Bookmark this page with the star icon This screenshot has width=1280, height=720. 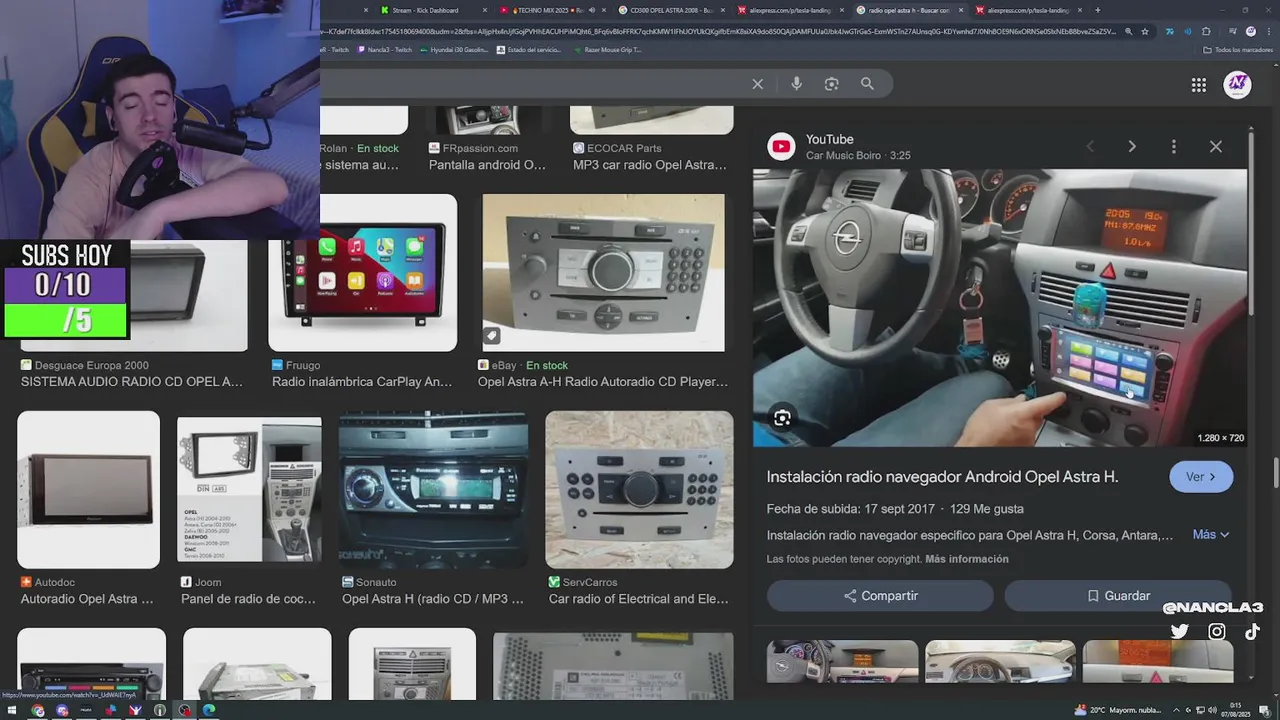pyautogui.click(x=1145, y=31)
